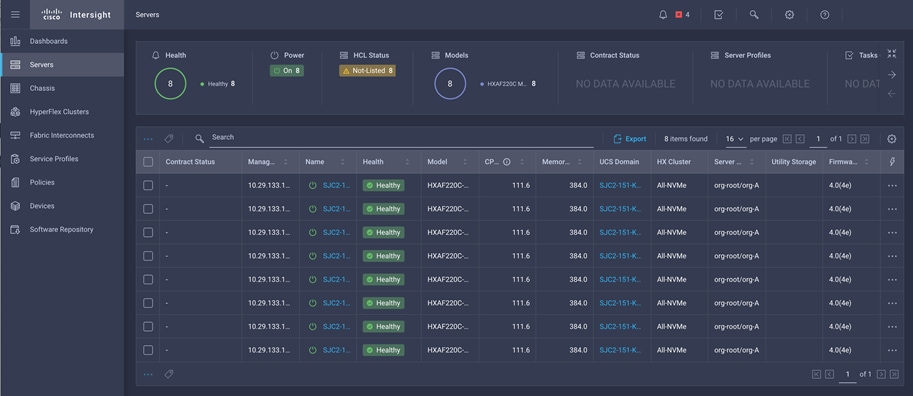Screen dimensions: 913x396
Task: Click the tag icon below the table
Action: click(x=169, y=374)
